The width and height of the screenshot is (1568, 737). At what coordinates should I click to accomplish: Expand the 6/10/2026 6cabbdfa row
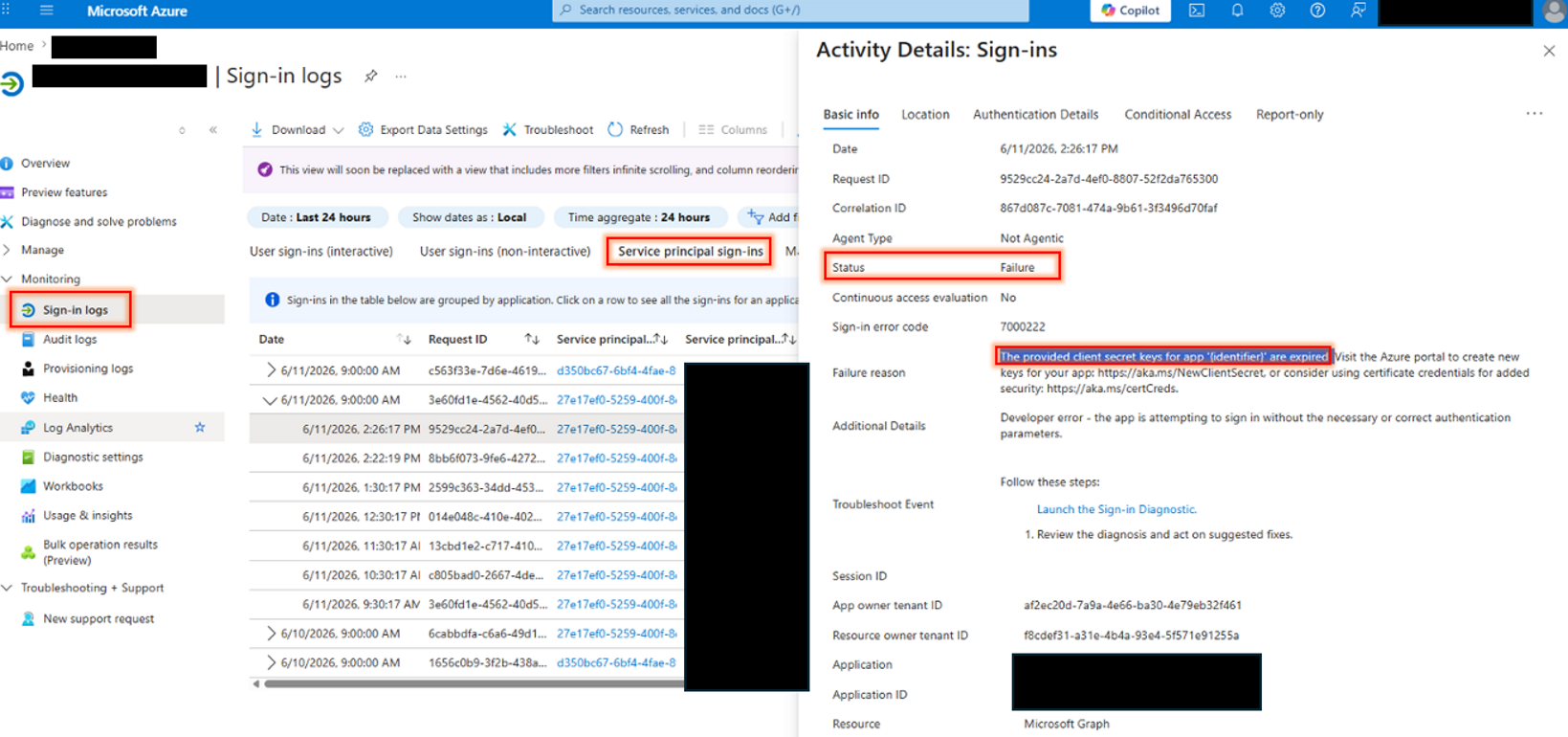pos(272,634)
